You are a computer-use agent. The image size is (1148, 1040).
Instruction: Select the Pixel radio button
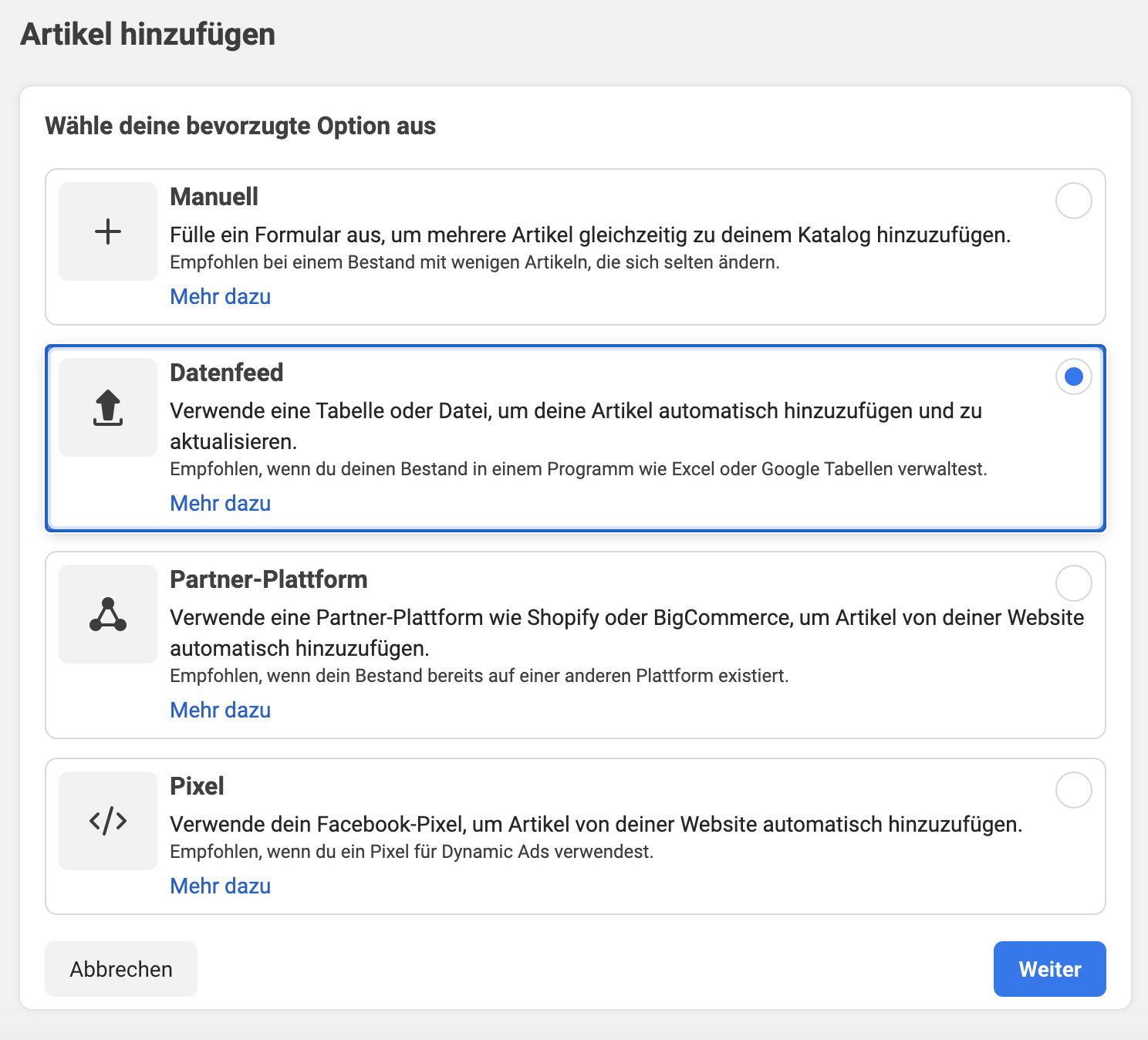1073,790
